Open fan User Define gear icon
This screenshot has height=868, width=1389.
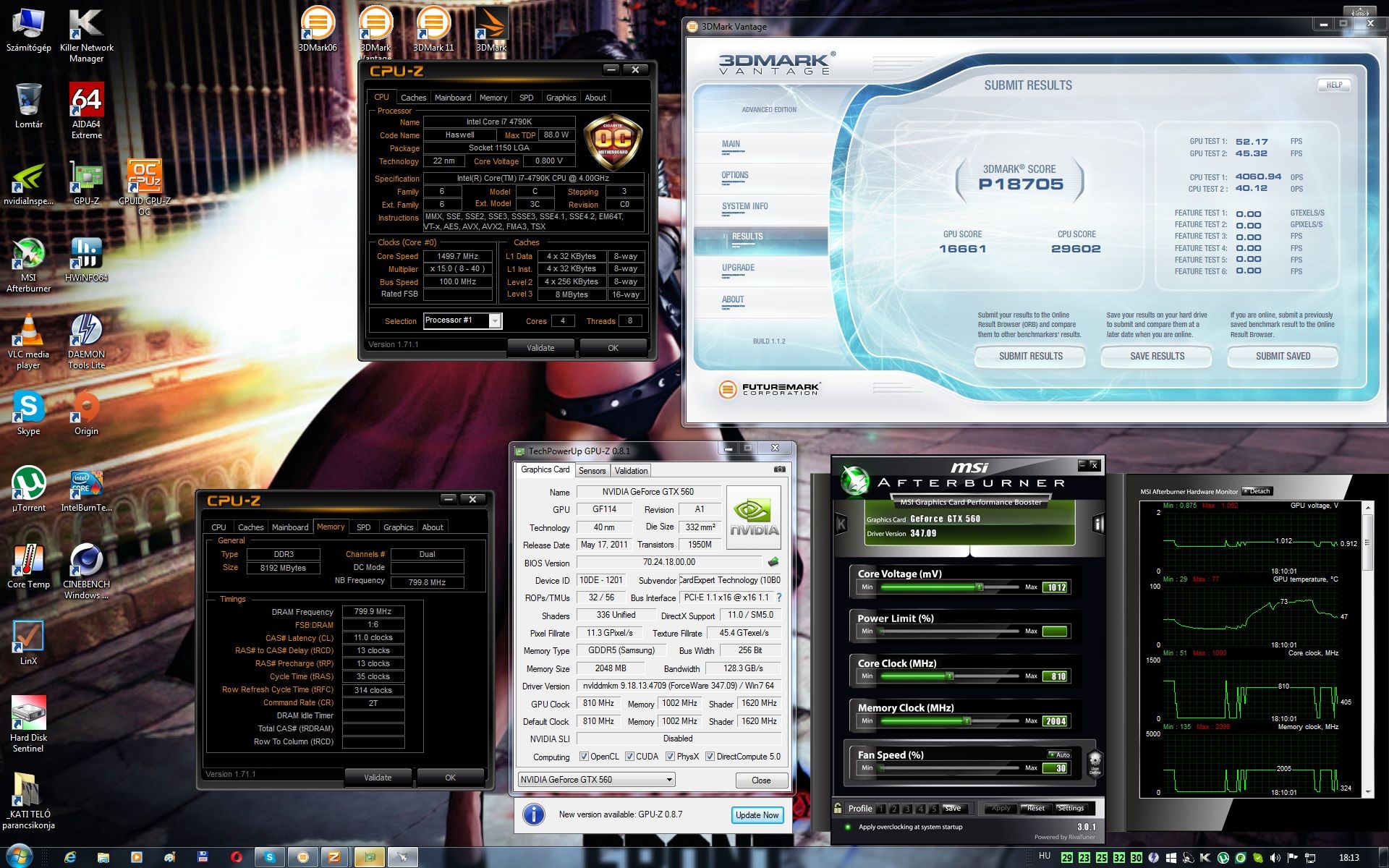pos(1095,762)
